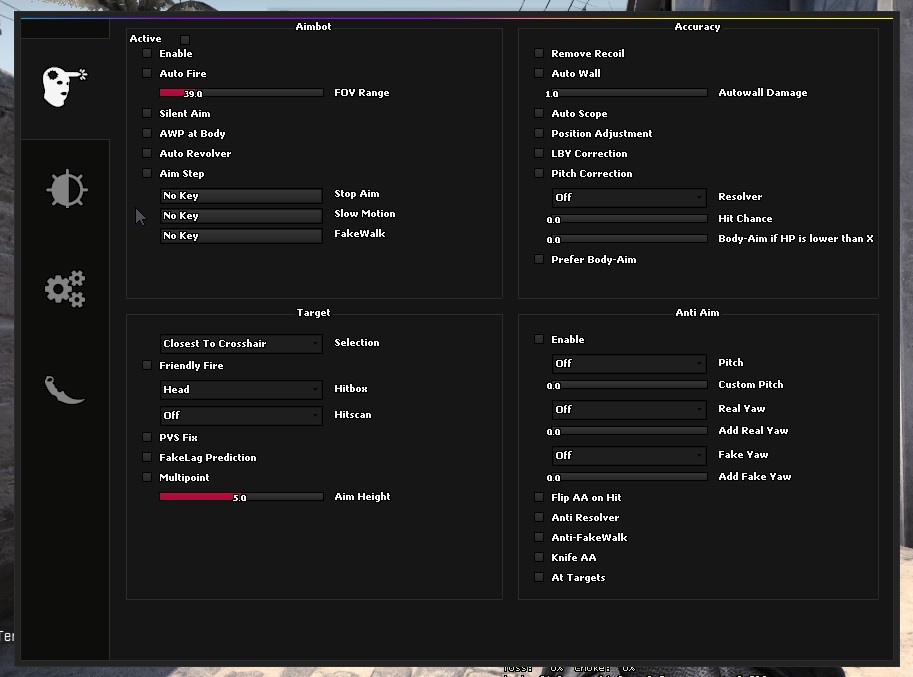
Task: Turn on the Enable checkbox under Anti Aim
Action: [x=540, y=340]
